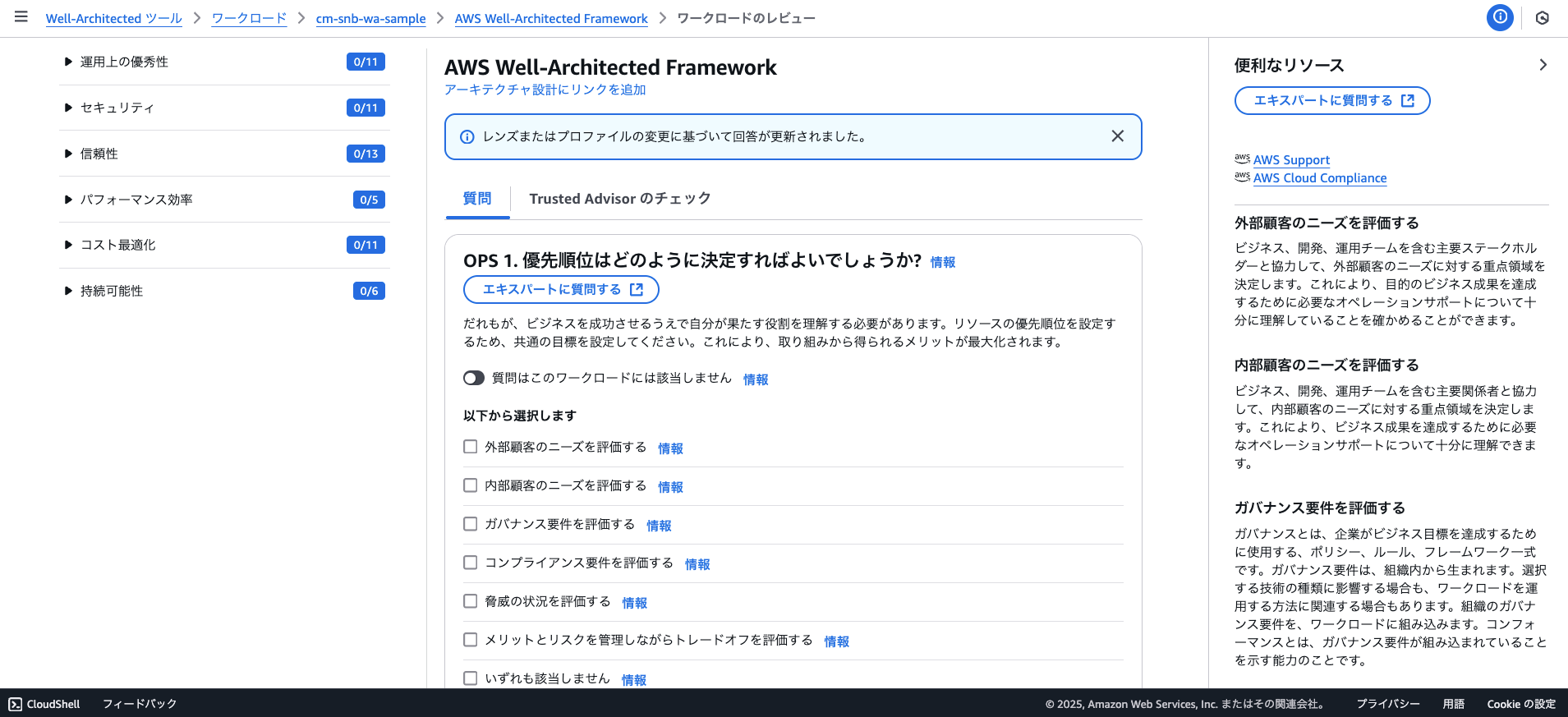
Task: Click ガバナンス要件を評価する heading in resources panel
Action: coord(1320,508)
